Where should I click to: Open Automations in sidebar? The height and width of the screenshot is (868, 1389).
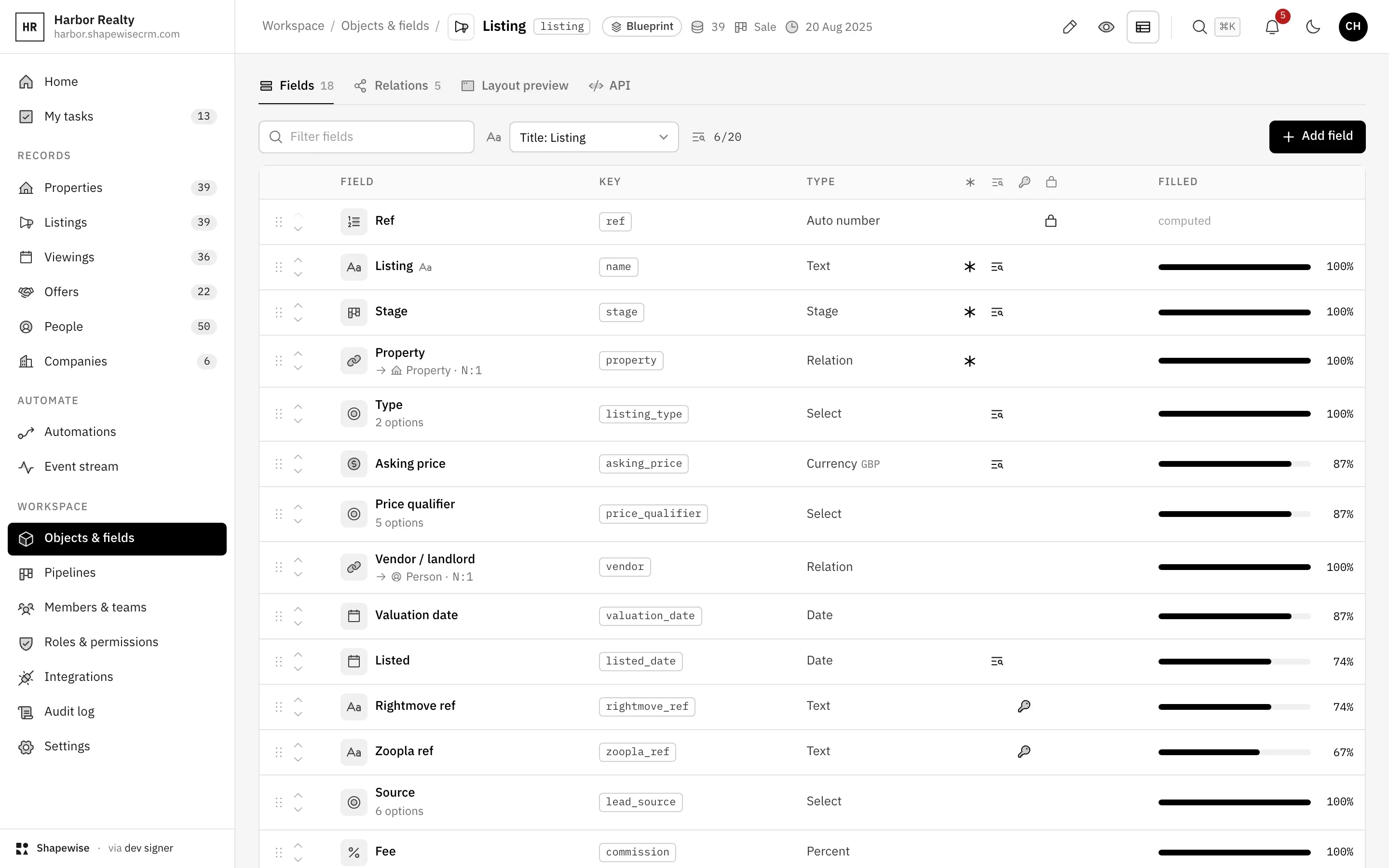coord(117,432)
